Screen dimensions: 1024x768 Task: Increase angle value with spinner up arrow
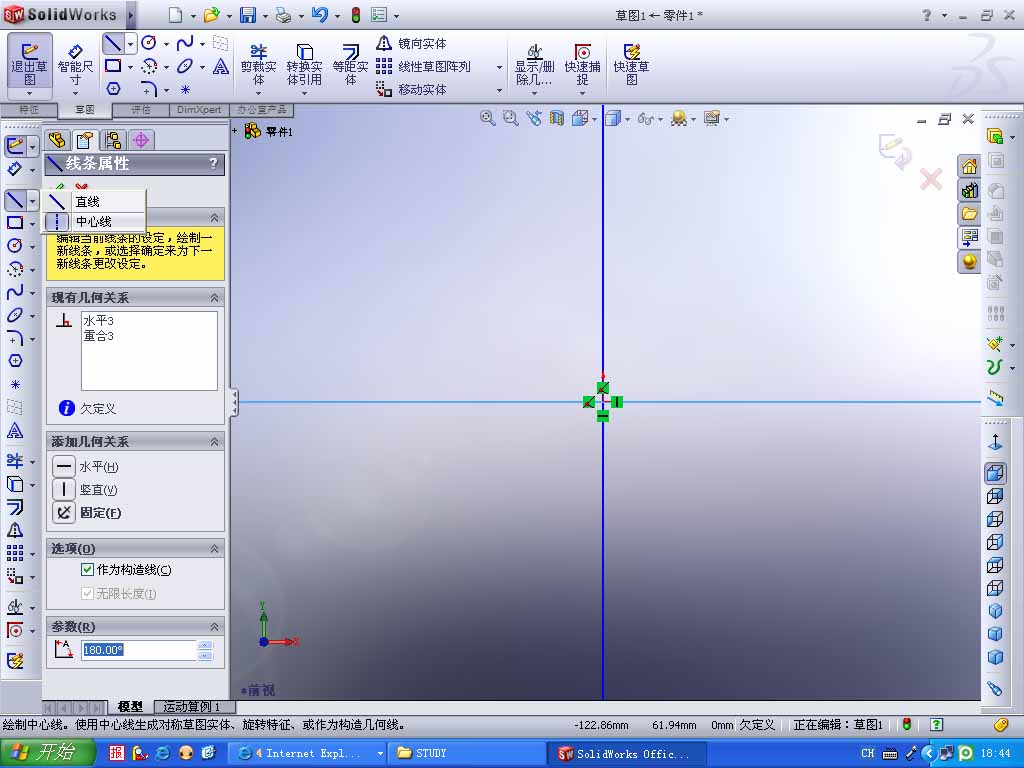[x=205, y=645]
